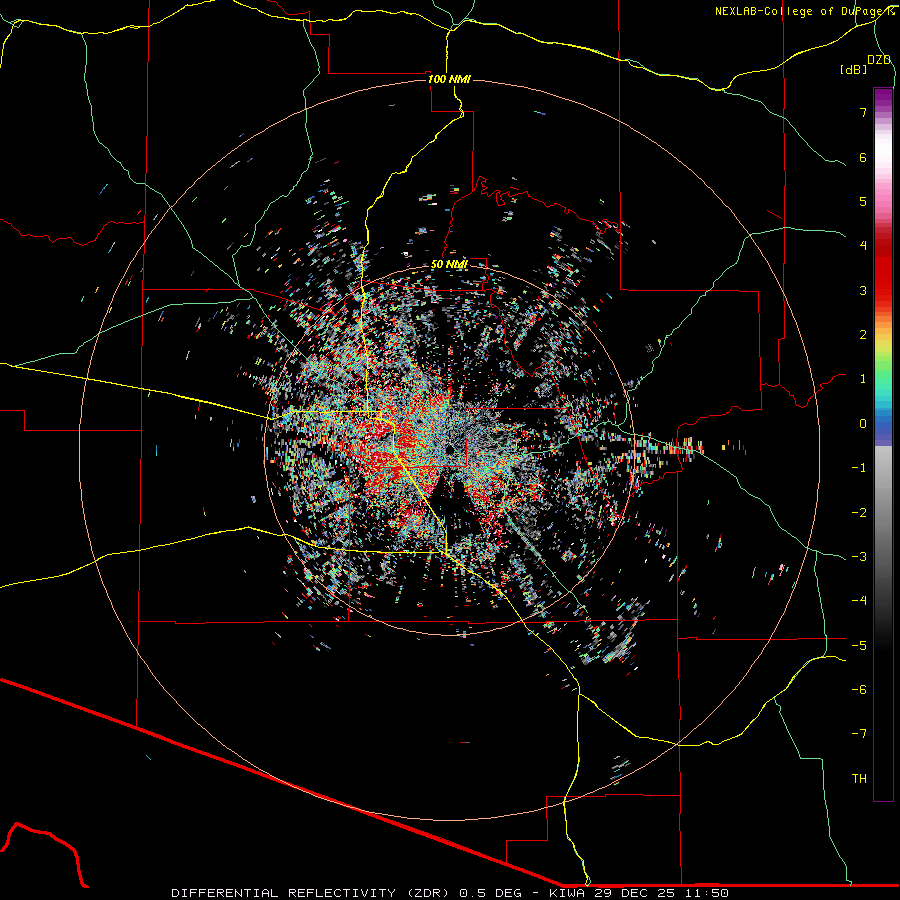Screen dimensions: 900x900
Task: Click the 1 dB tick label
Action: click(x=863, y=379)
